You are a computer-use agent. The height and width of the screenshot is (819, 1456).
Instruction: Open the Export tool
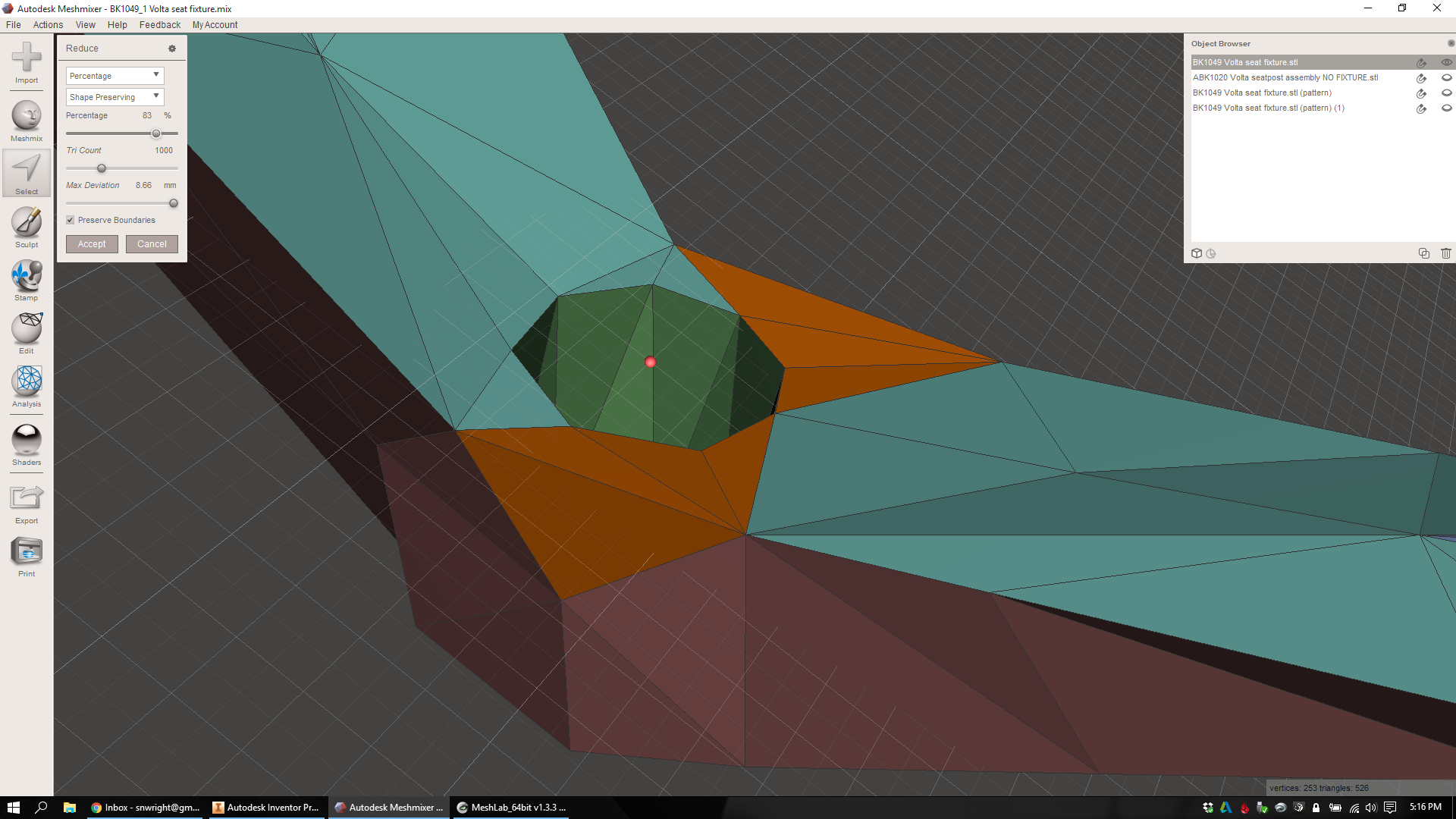27,504
